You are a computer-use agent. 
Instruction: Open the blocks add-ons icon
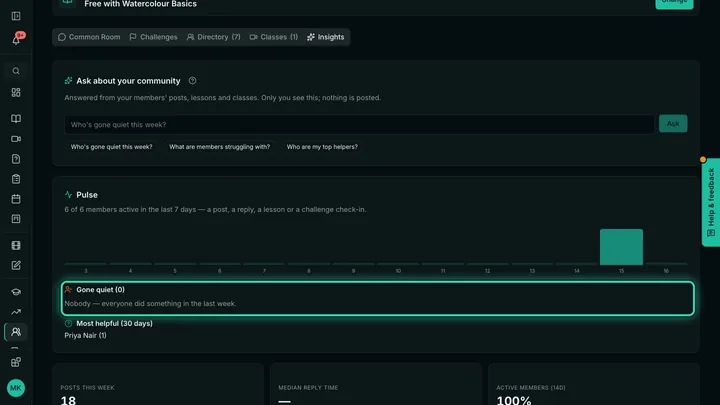click(x=16, y=362)
